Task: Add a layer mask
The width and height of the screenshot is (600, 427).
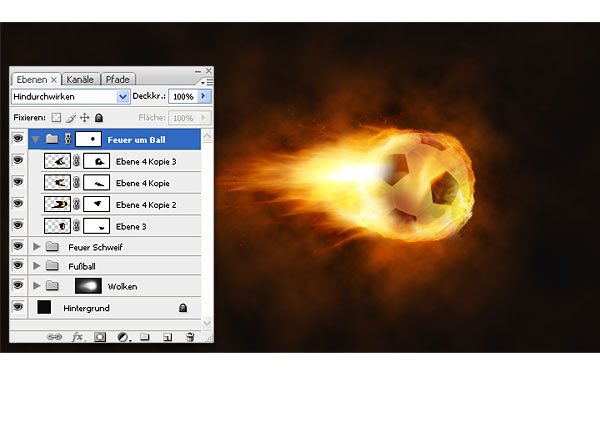Action: click(100, 337)
